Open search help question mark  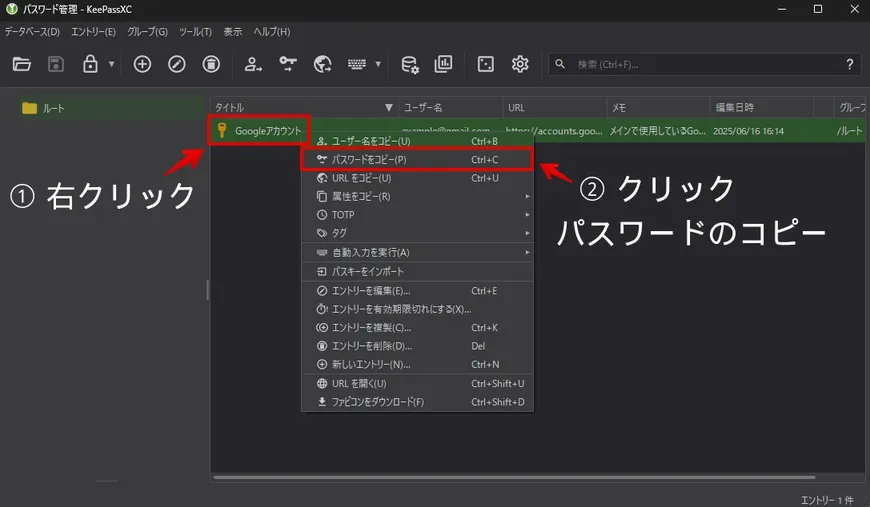click(849, 64)
